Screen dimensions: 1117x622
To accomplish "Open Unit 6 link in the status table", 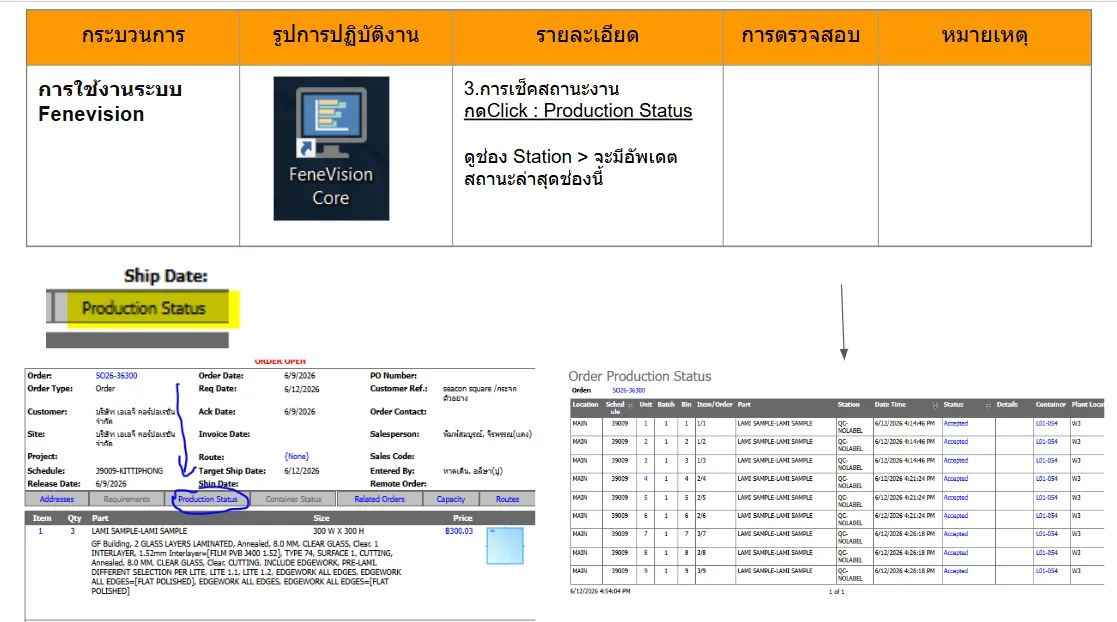I will click(646, 515).
